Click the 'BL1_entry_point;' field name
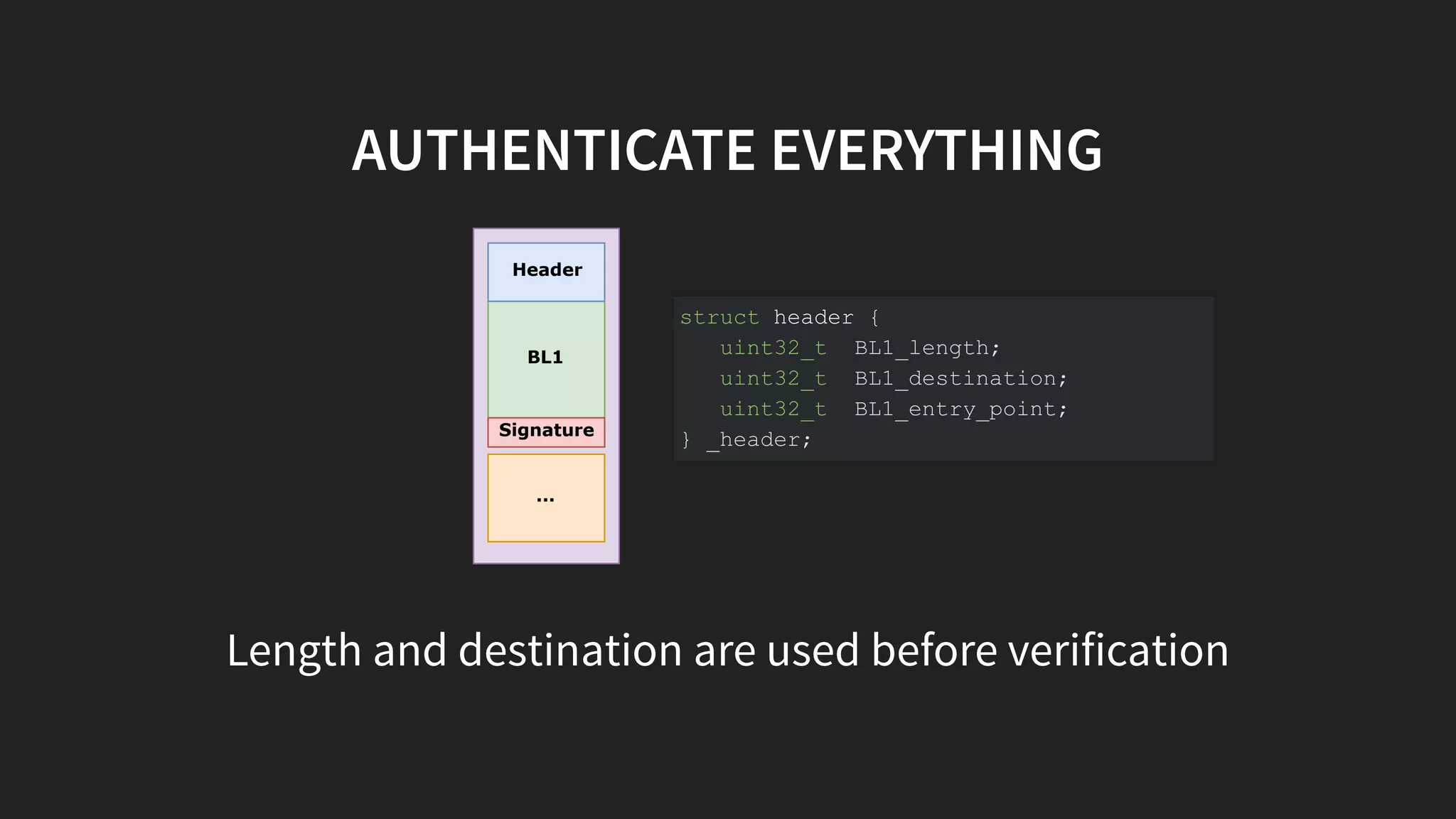Image resolution: width=1456 pixels, height=819 pixels. coord(960,409)
